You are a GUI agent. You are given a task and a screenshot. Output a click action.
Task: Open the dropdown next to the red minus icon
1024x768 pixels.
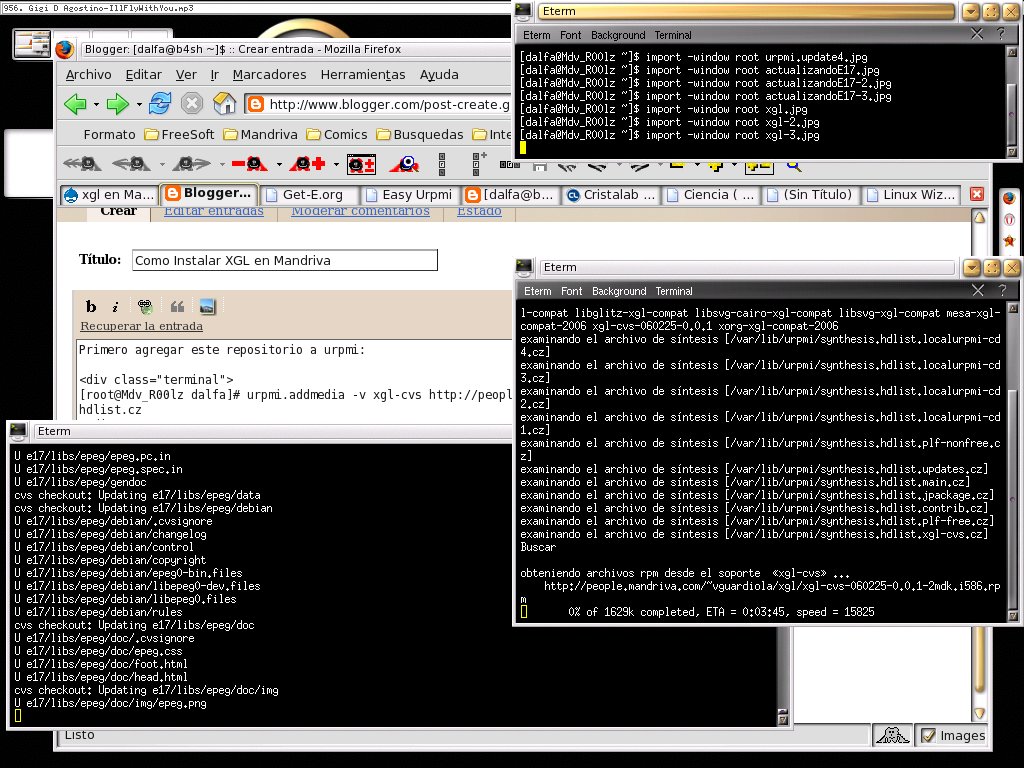tap(279, 165)
